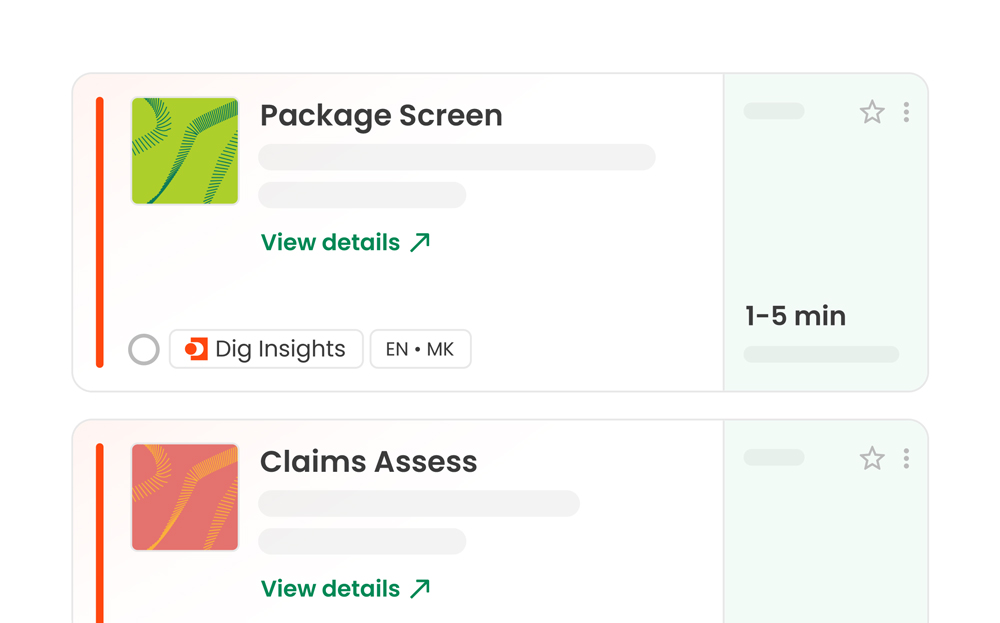Click the placeholder bar under the 1-5 min label
Screen dimensions: 1000x623
point(820,354)
